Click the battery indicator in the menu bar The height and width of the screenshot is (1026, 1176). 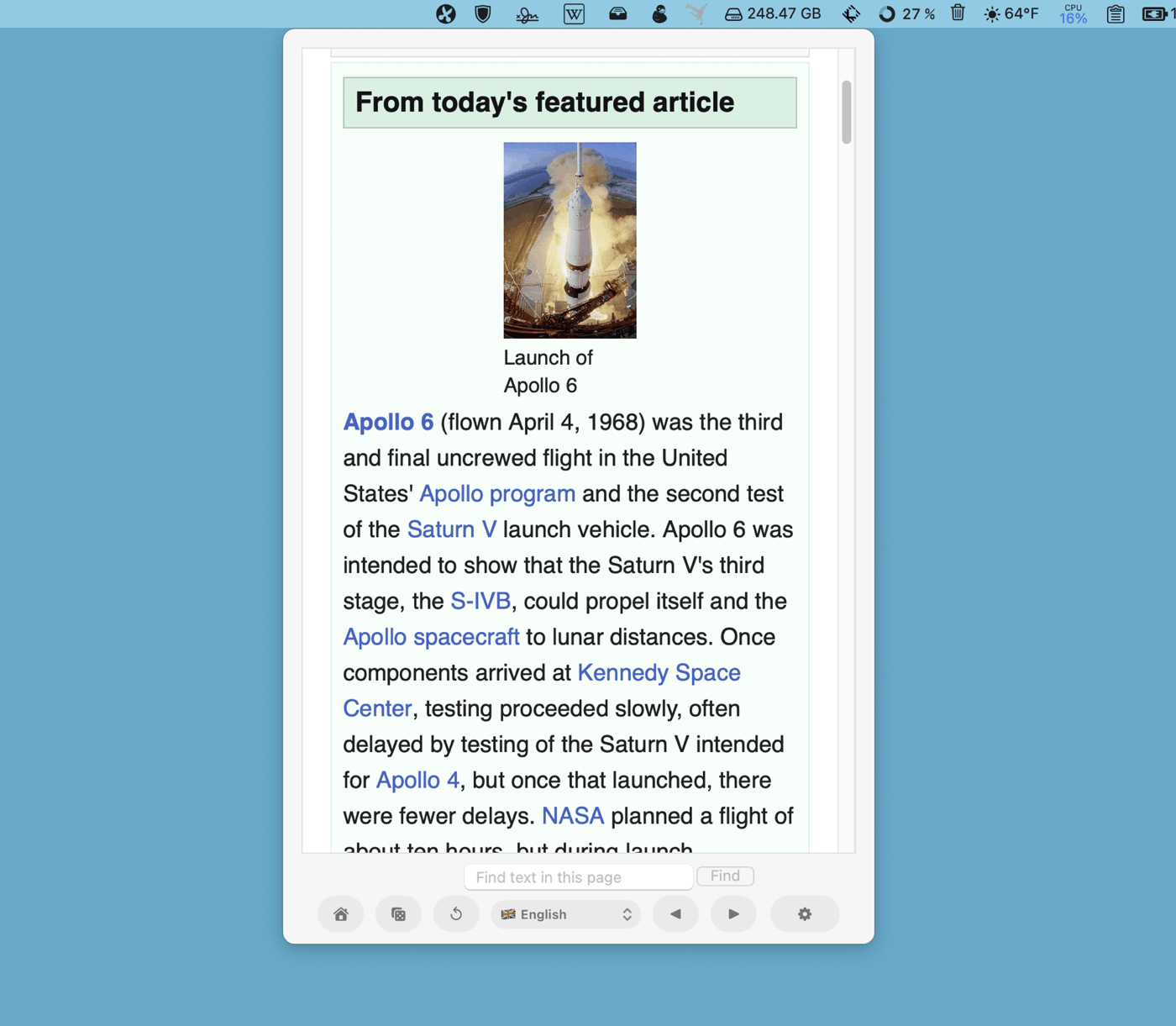[1156, 13]
